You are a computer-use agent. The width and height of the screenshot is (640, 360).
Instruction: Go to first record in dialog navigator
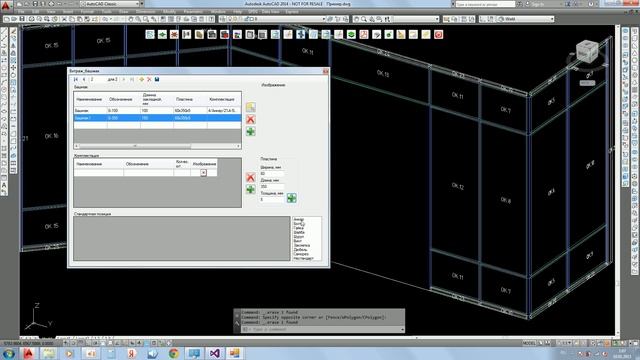(x=76, y=79)
